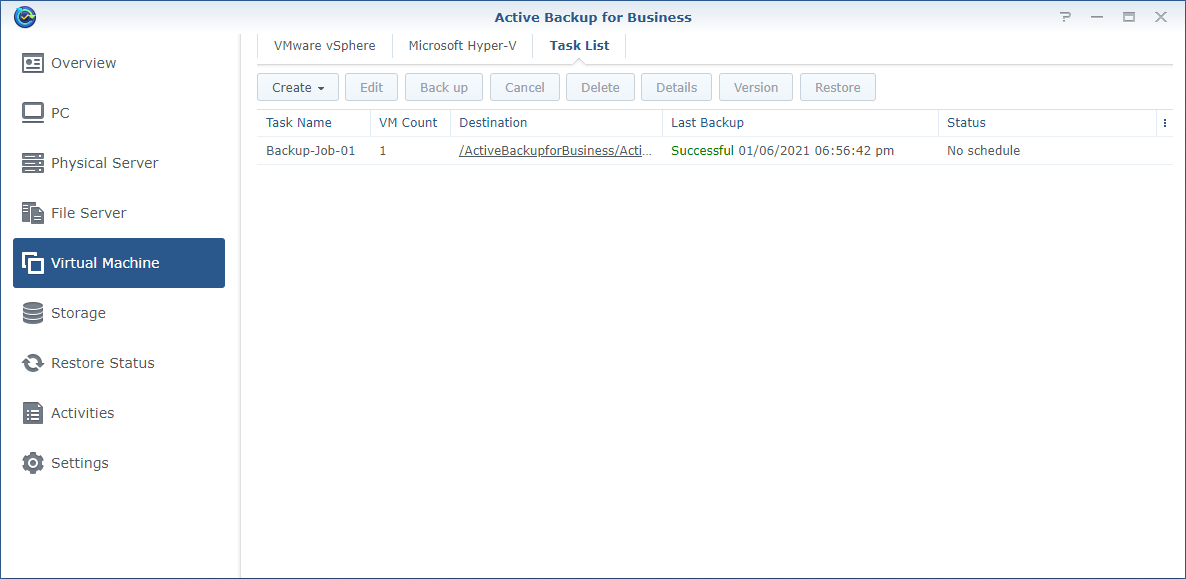Open the Activities list icon
The width and height of the screenshot is (1186, 579).
point(33,413)
